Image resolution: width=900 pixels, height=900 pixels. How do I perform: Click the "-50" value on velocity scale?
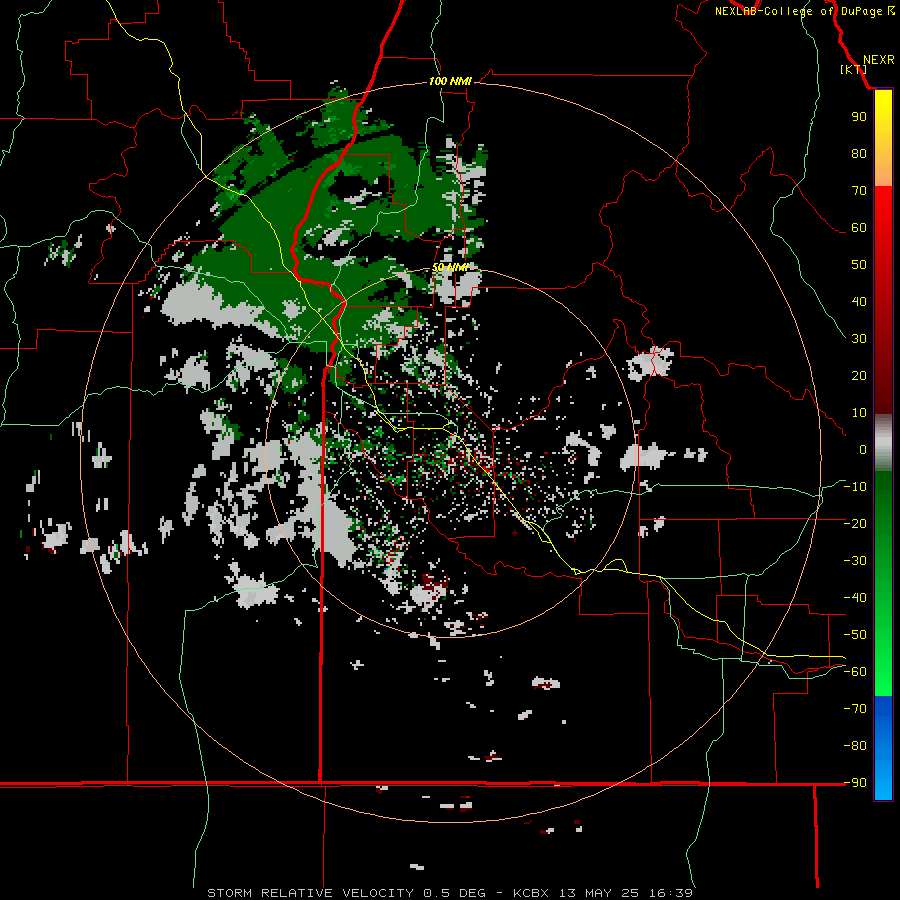855,635
